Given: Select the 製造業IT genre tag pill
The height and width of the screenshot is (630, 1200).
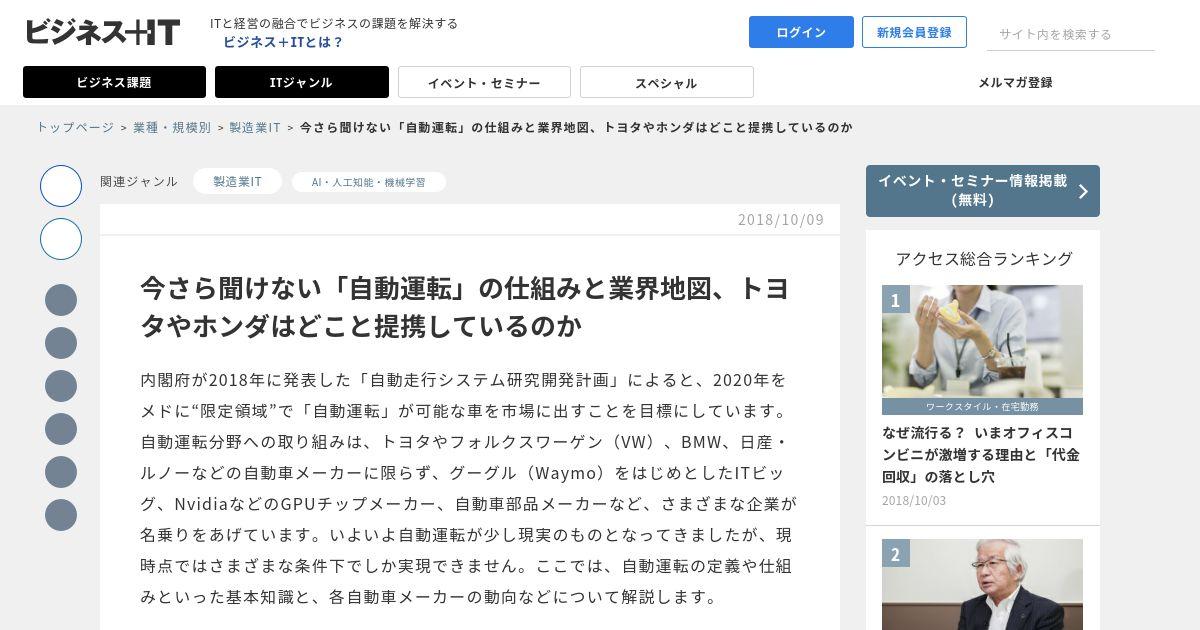Looking at the screenshot, I should (x=237, y=181).
